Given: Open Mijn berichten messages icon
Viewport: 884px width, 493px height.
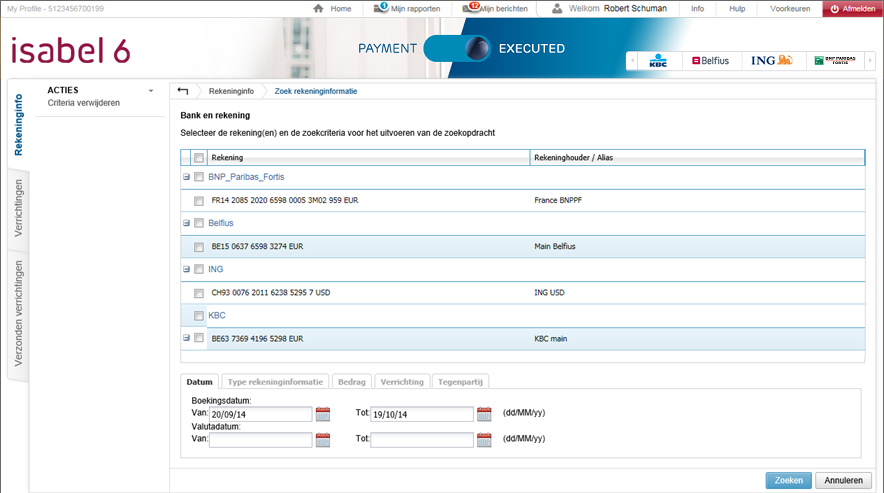Looking at the screenshot, I should (471, 9).
